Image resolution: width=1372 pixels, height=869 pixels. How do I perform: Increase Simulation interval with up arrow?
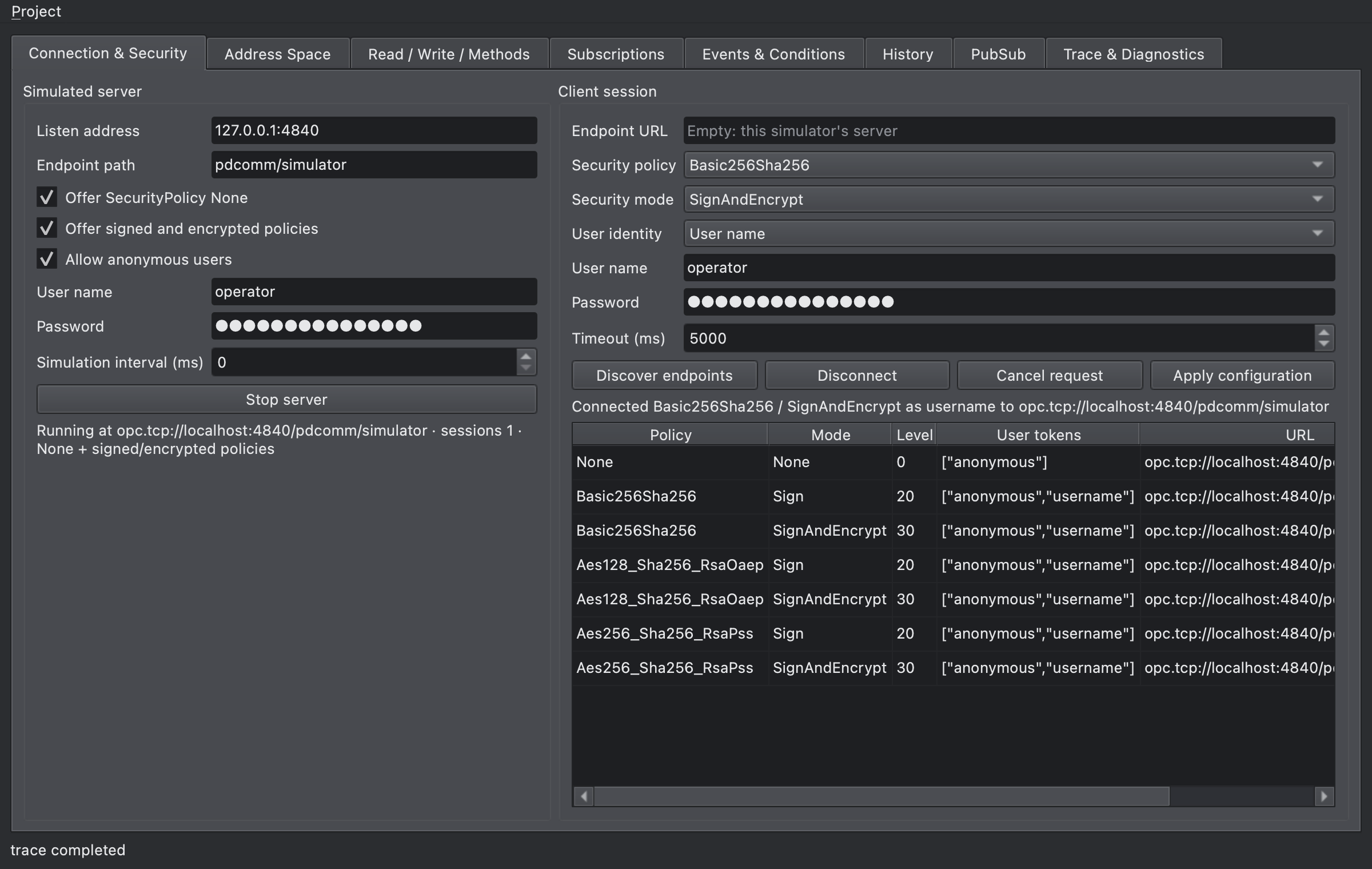(525, 356)
